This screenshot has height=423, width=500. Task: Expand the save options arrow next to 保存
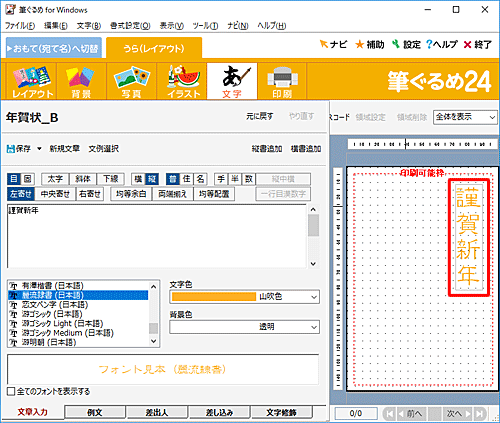click(x=39, y=149)
